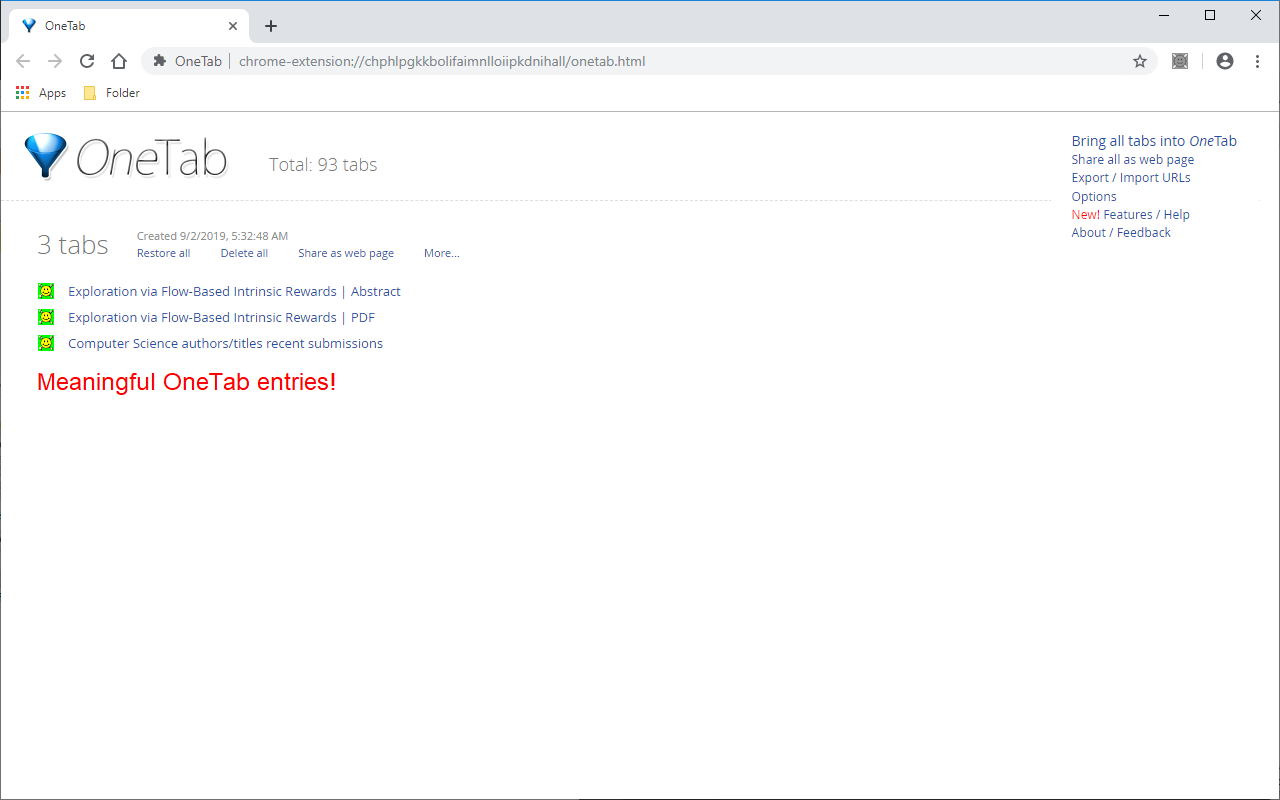Minimize the Chrome window

[1165, 15]
